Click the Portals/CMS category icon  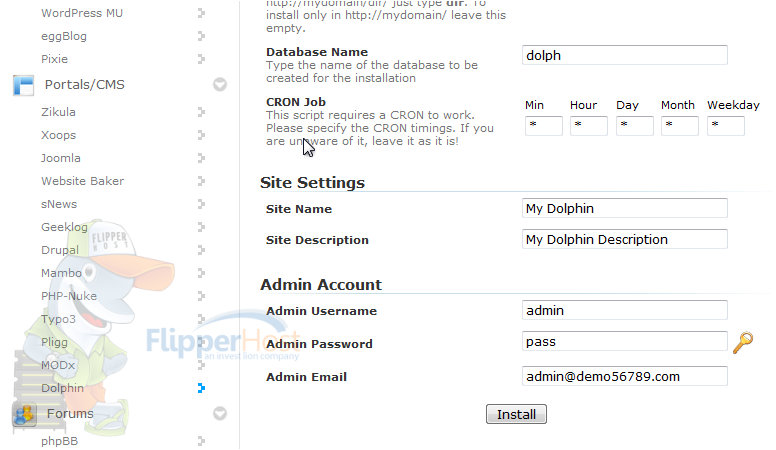coord(24,85)
